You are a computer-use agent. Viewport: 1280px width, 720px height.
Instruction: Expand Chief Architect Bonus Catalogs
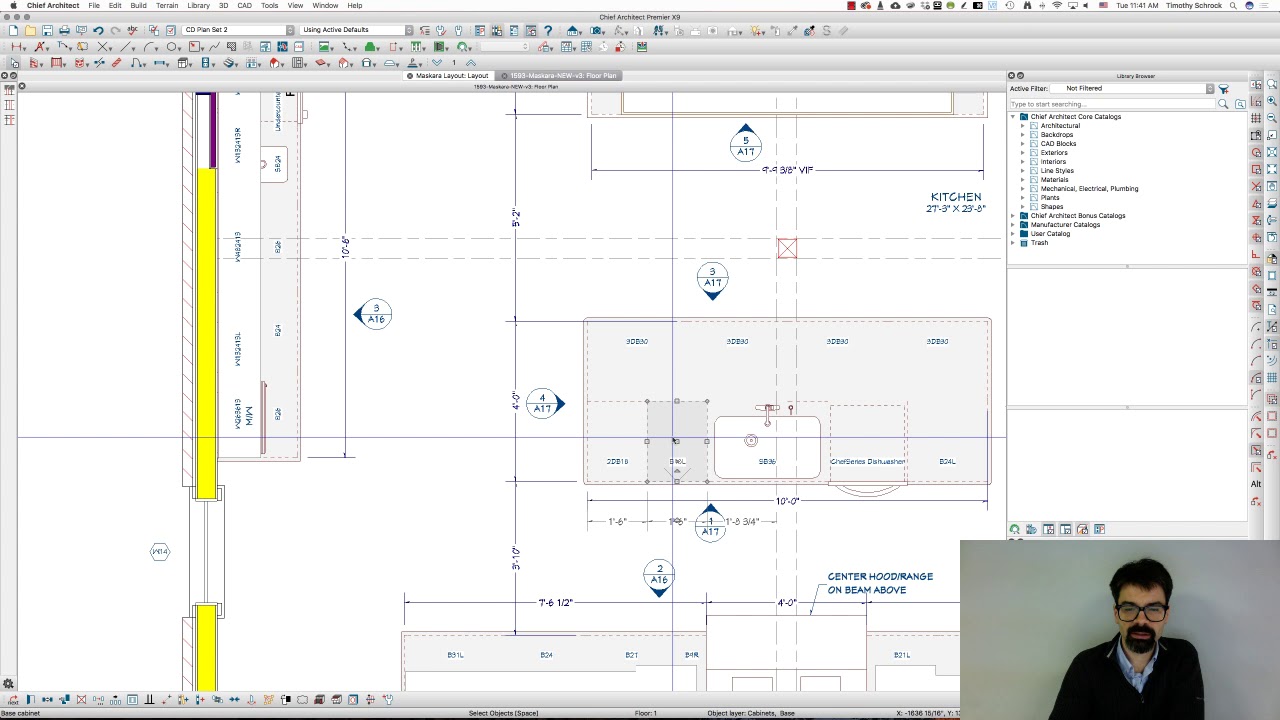pos(1013,216)
